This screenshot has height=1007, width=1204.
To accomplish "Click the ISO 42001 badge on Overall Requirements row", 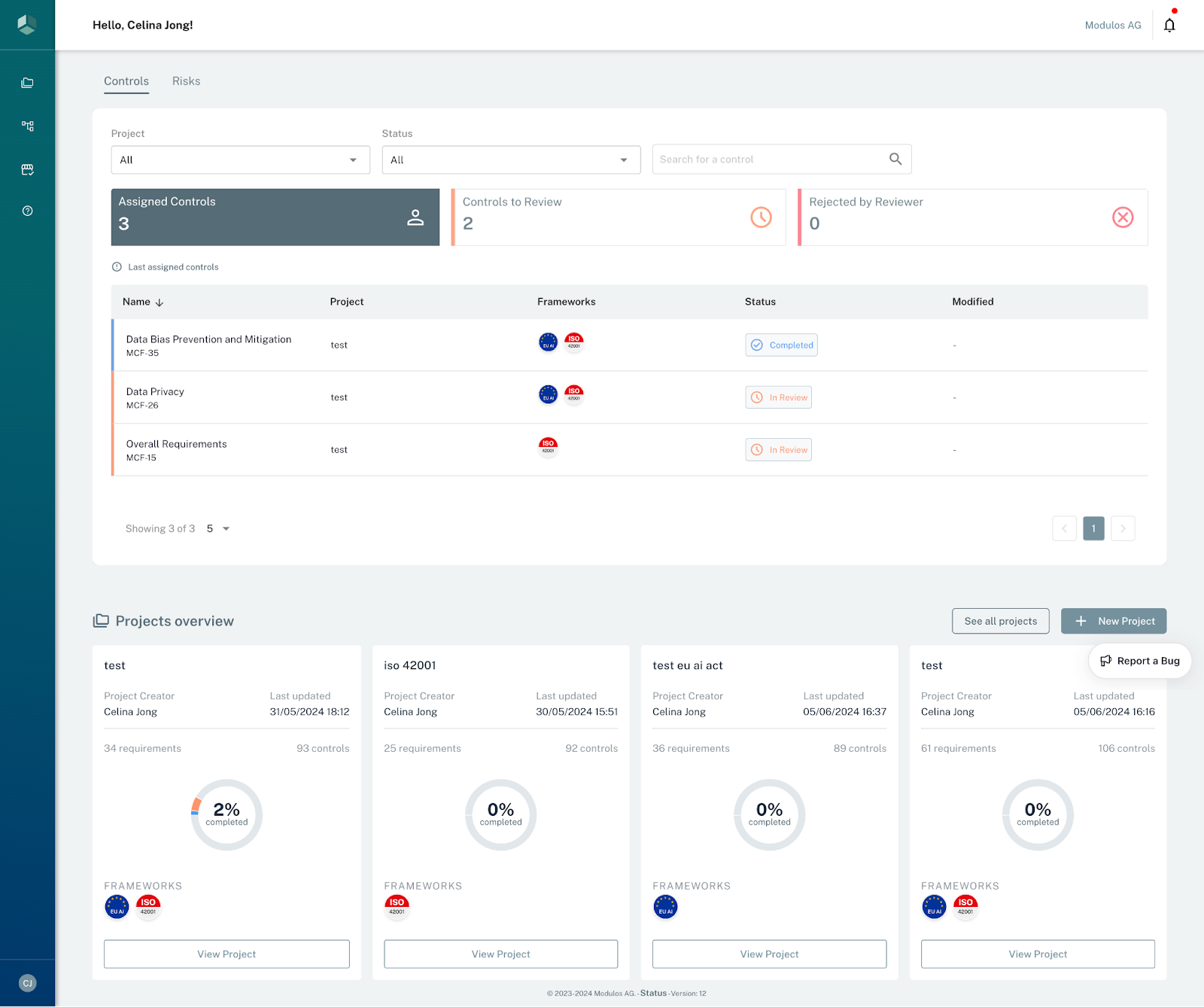I will (x=548, y=446).
